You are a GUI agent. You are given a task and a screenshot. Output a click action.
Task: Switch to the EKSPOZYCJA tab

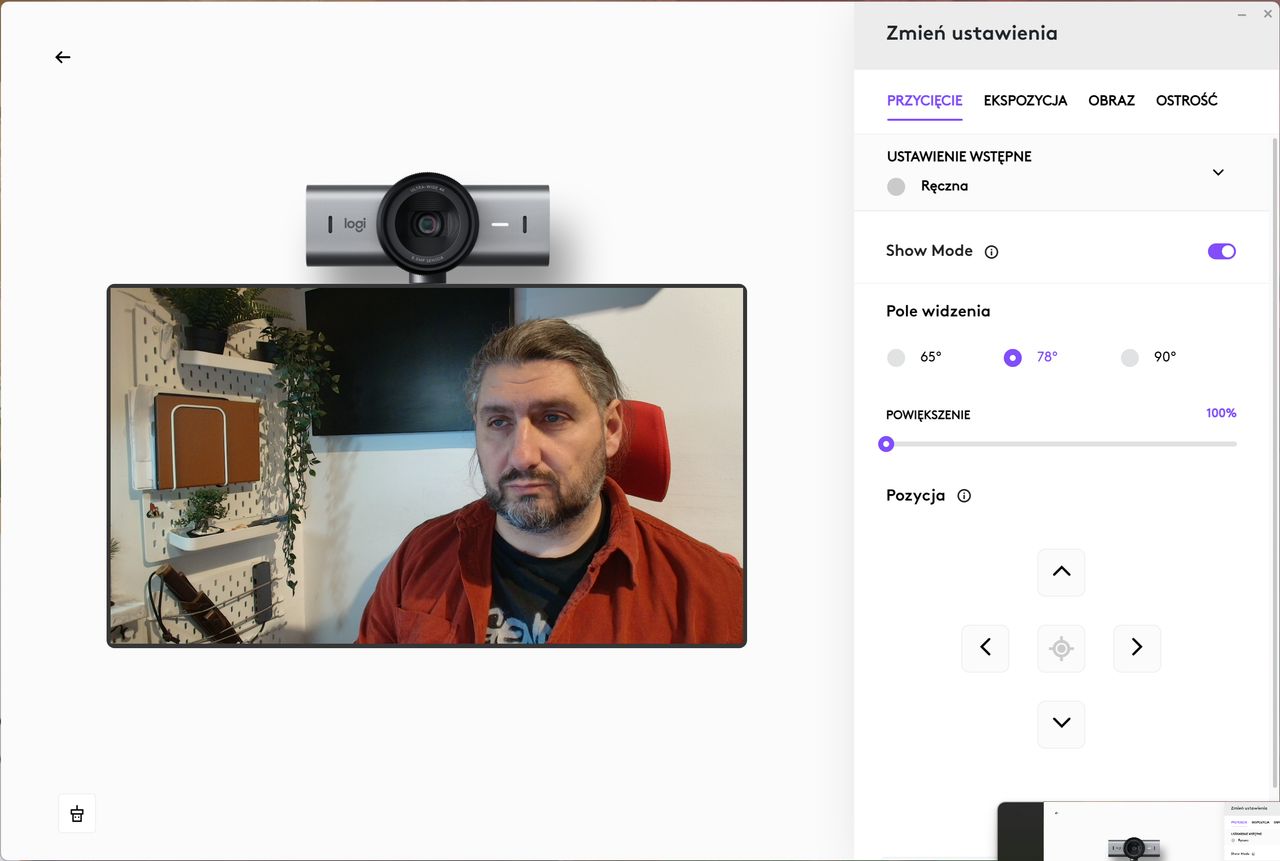point(1025,101)
